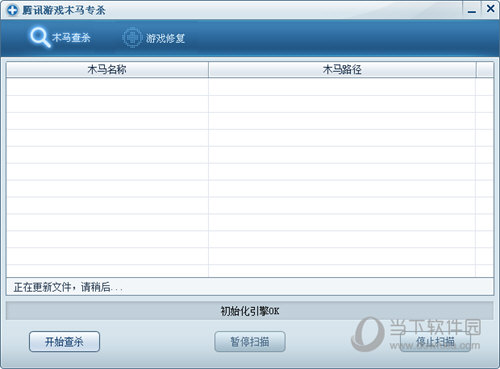Sort by 木马路径 column header
The width and height of the screenshot is (500, 369).
pyautogui.click(x=342, y=69)
